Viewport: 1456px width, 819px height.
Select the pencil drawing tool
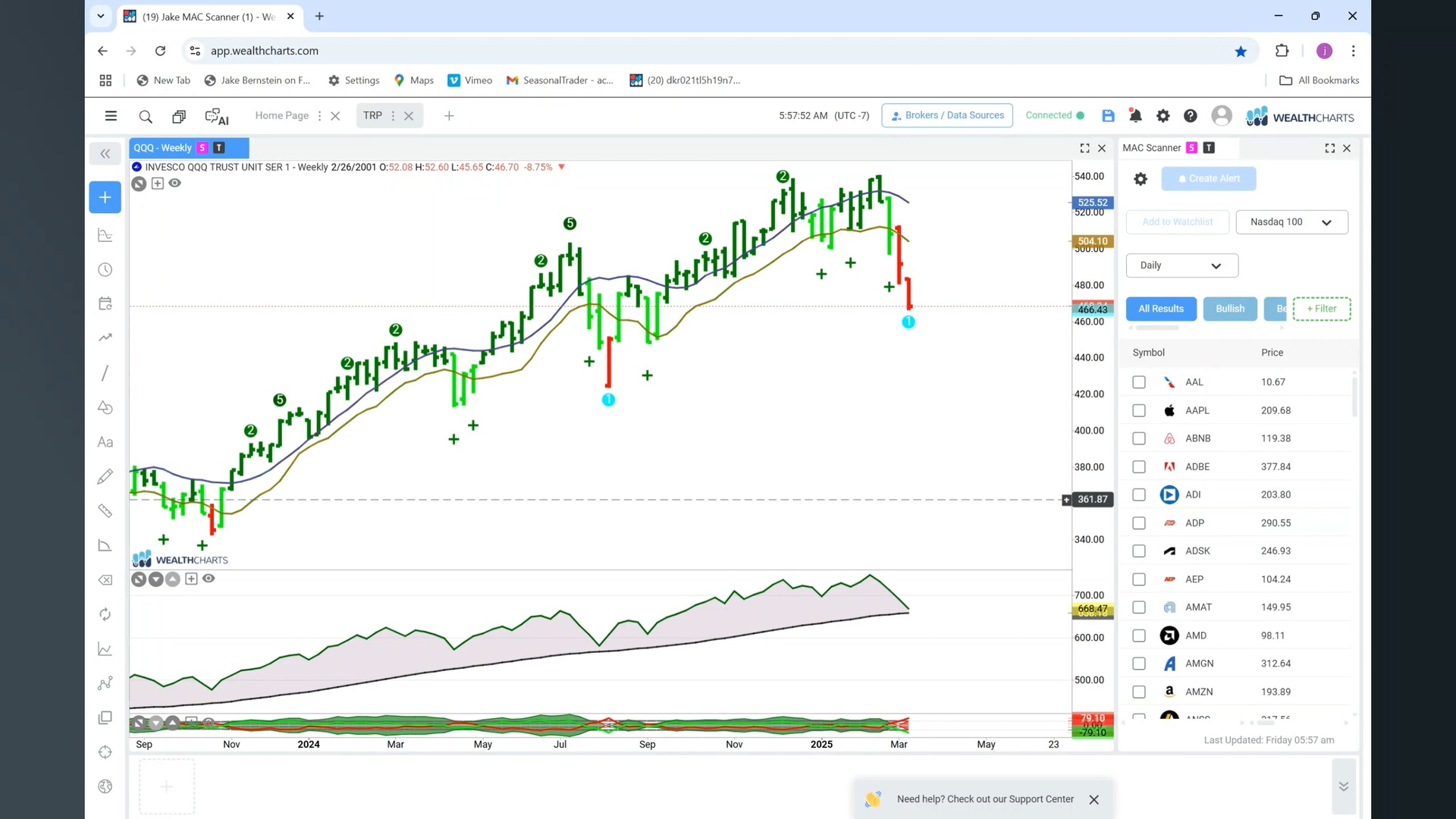pos(105,476)
